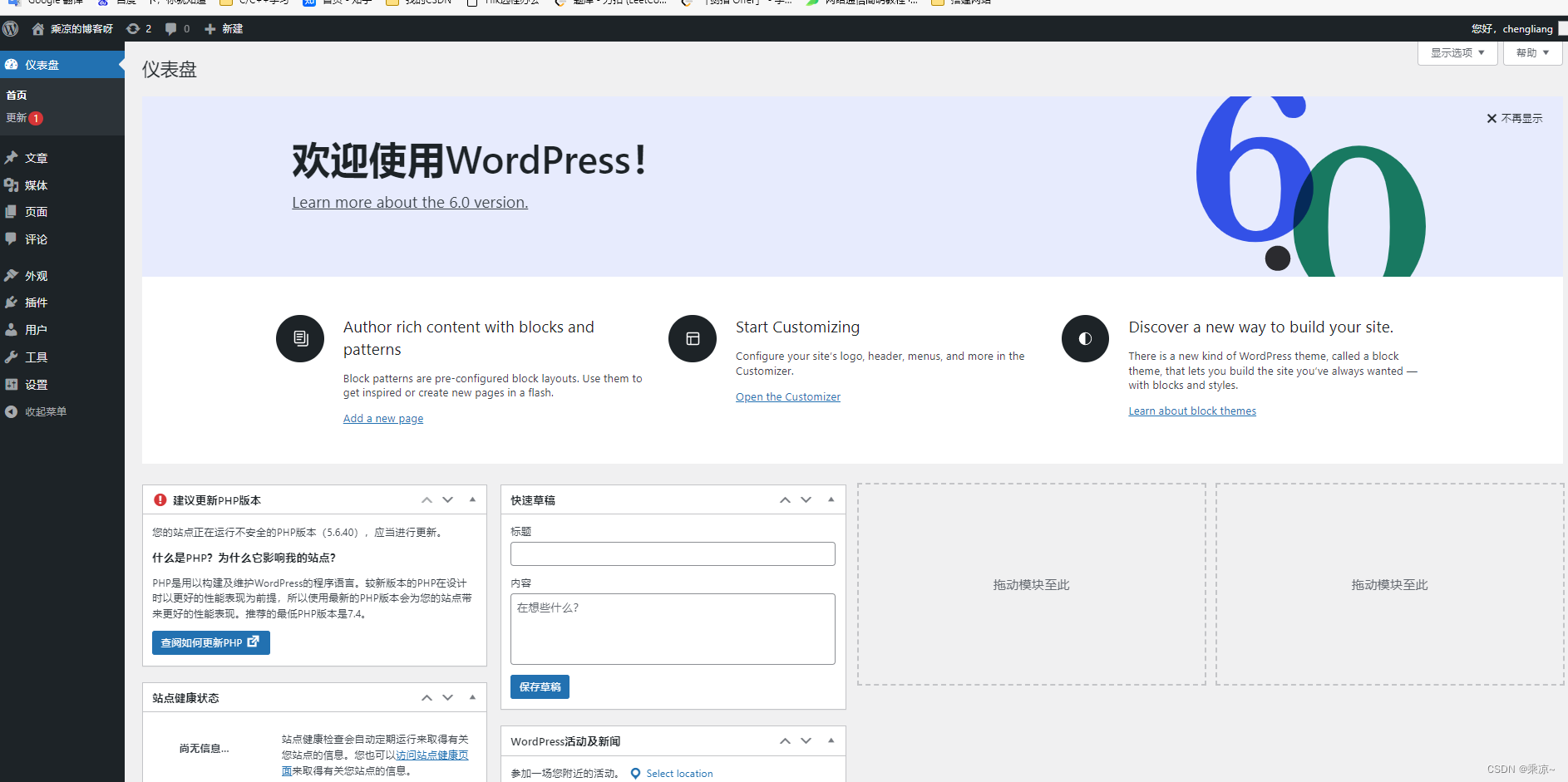Click the pages icon beside 页面
Image resolution: width=1568 pixels, height=782 pixels.
point(12,212)
